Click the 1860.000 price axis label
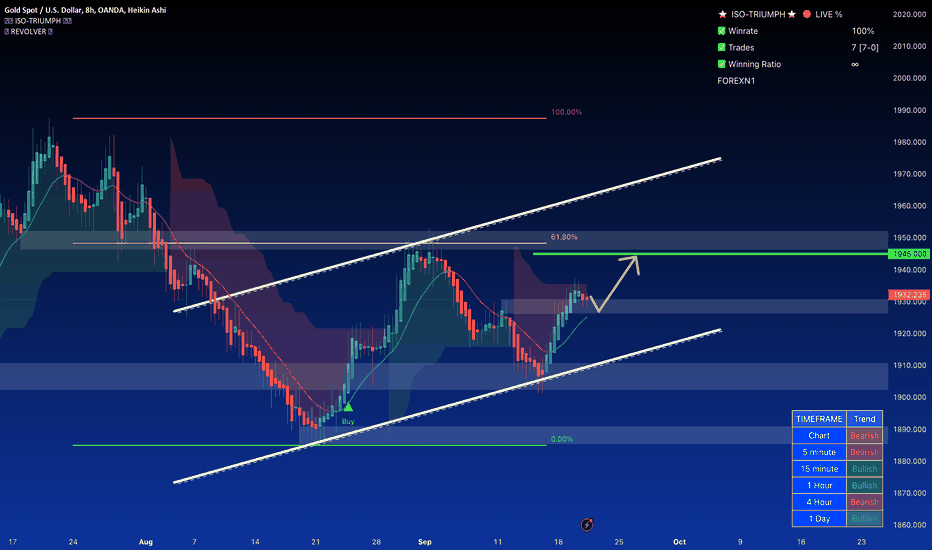The image size is (932, 550). [909, 525]
